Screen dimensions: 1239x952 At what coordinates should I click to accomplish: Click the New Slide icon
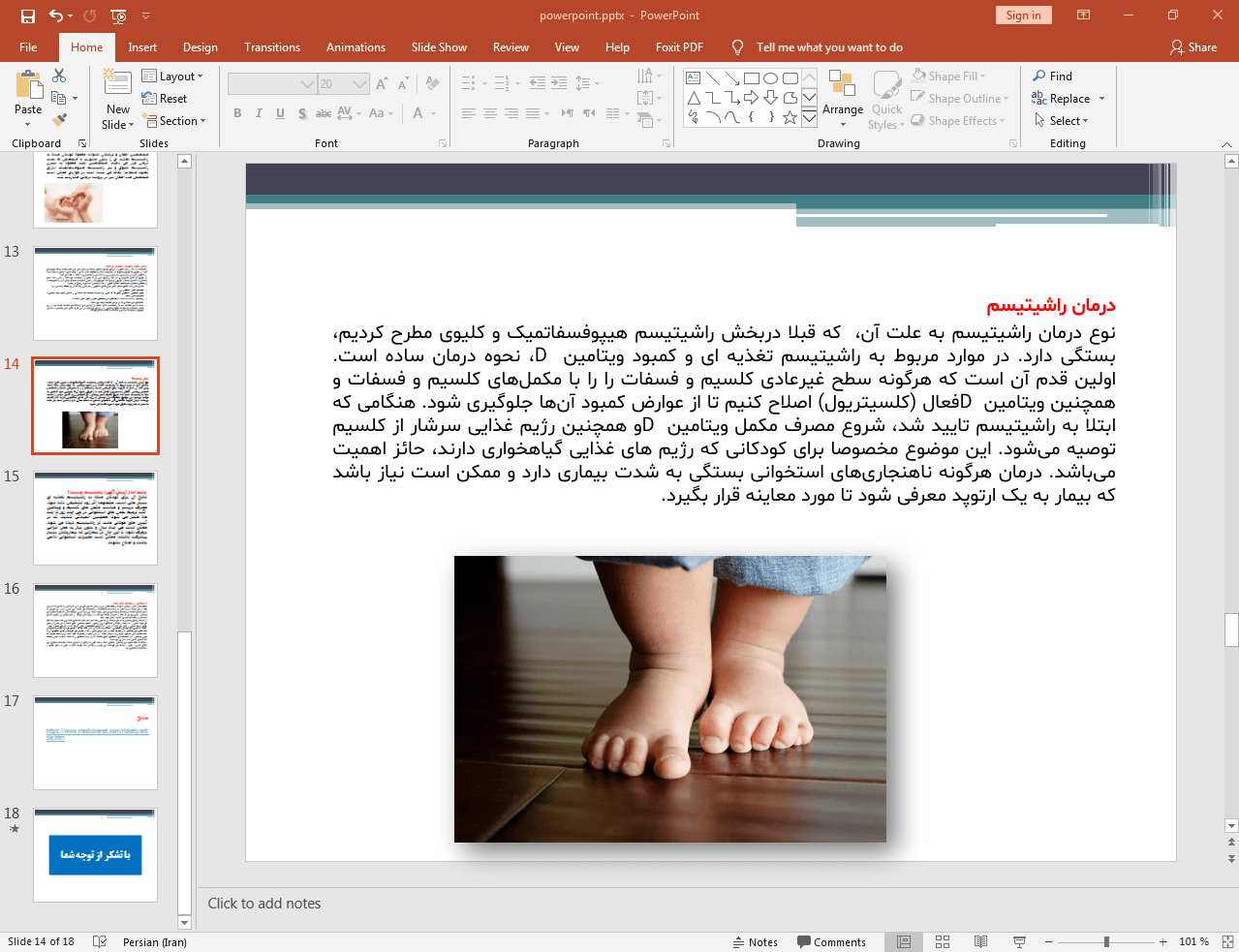click(118, 84)
